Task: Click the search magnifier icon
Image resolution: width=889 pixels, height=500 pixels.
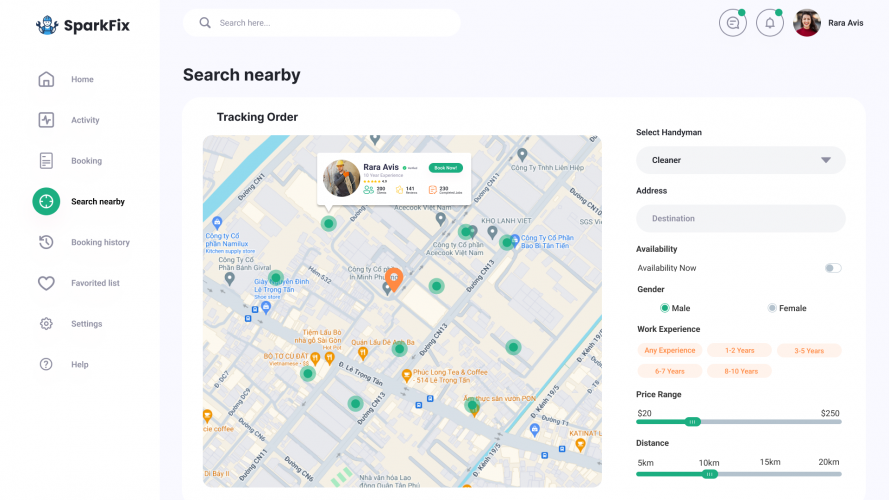Action: coord(205,23)
